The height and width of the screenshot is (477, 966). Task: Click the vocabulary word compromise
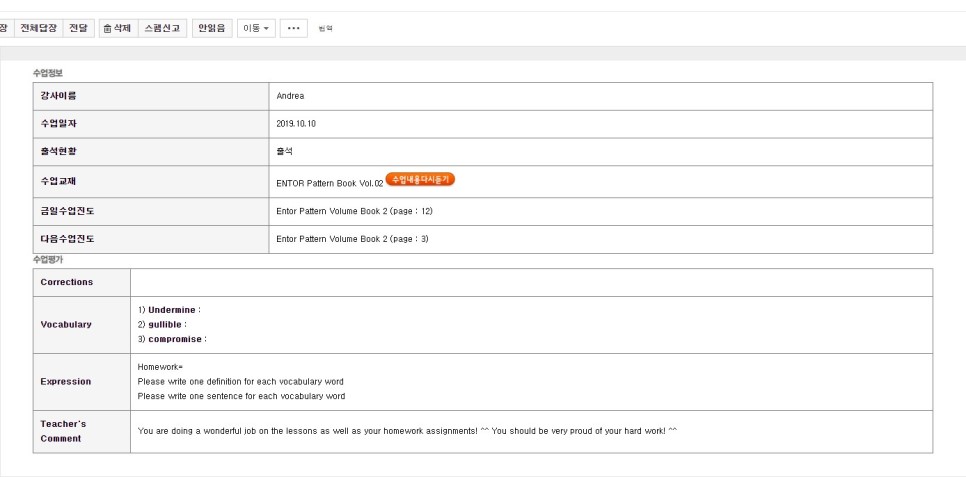pos(175,339)
